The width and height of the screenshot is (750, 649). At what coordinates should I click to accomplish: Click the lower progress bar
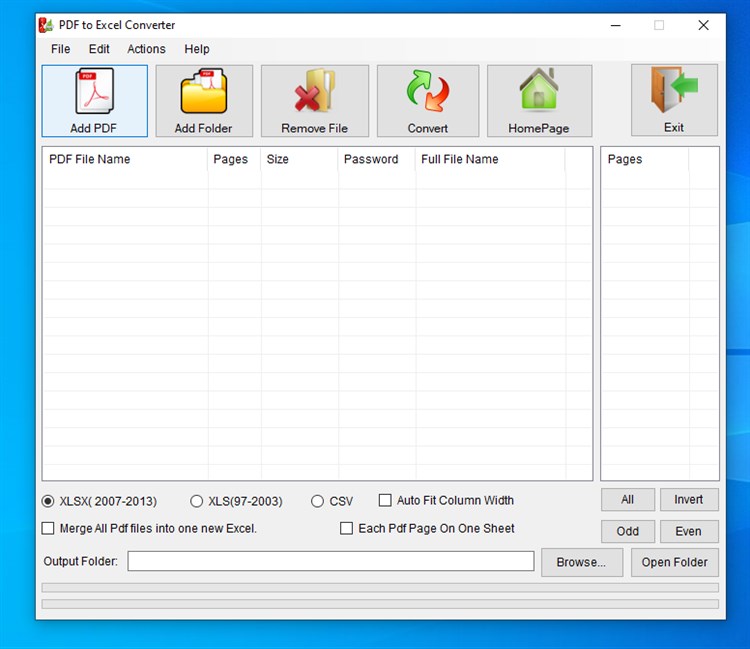[x=380, y=604]
